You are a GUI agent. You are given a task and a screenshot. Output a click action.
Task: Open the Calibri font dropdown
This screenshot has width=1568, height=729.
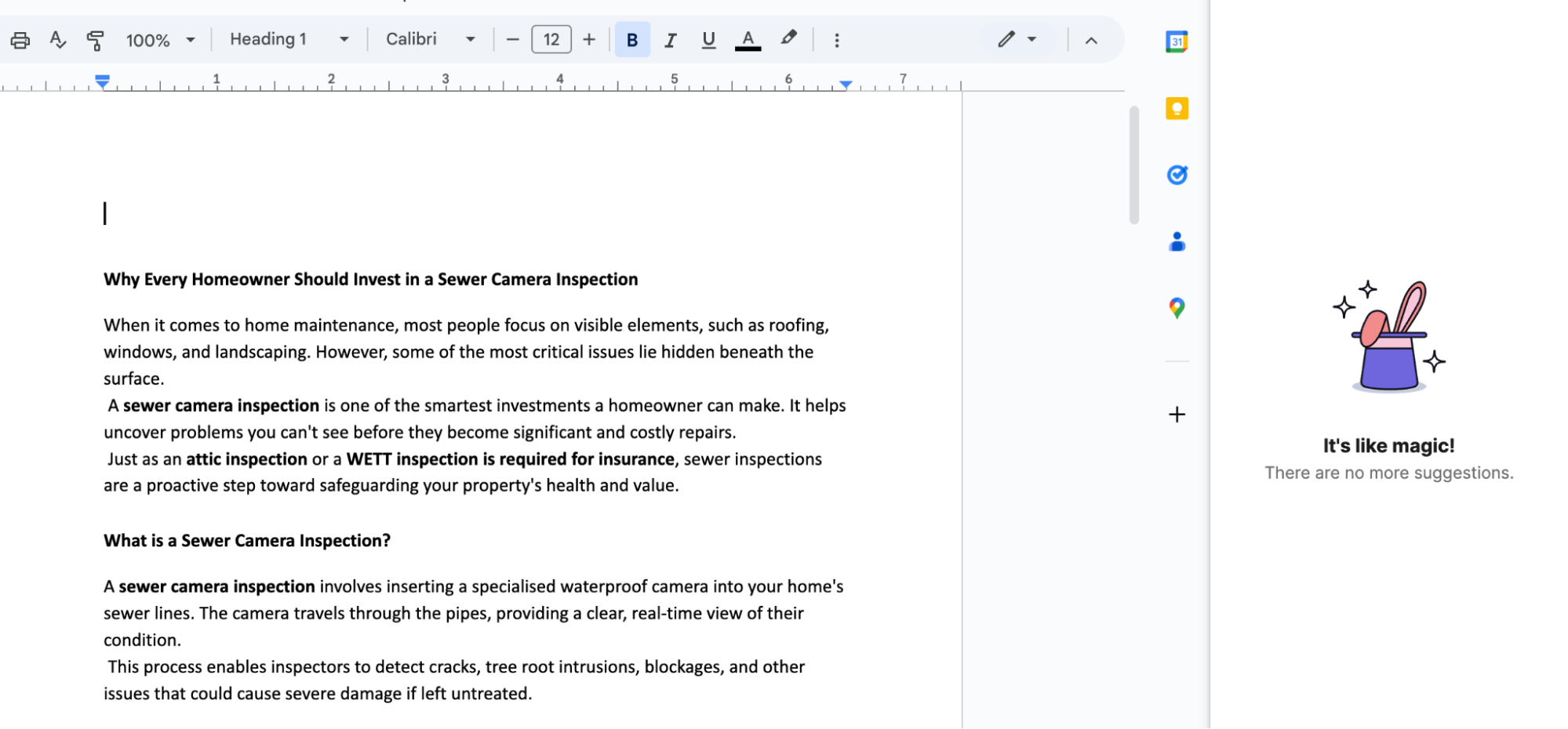431,39
